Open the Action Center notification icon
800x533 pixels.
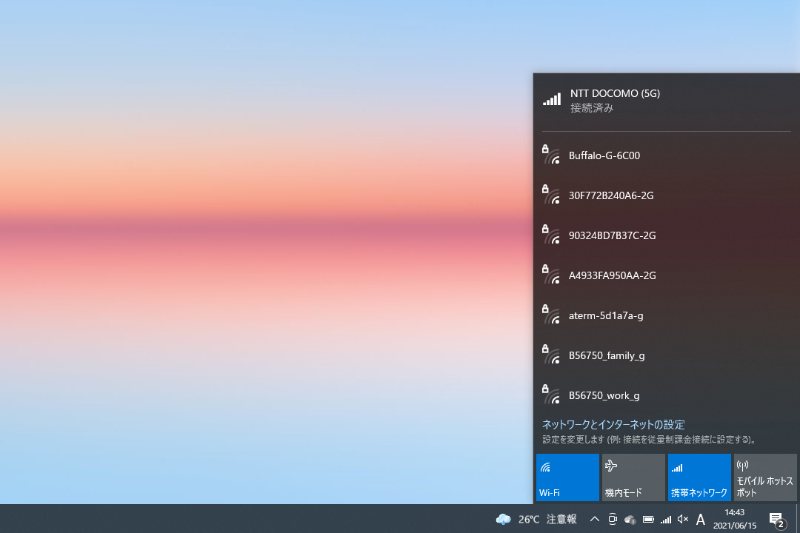pos(777,520)
